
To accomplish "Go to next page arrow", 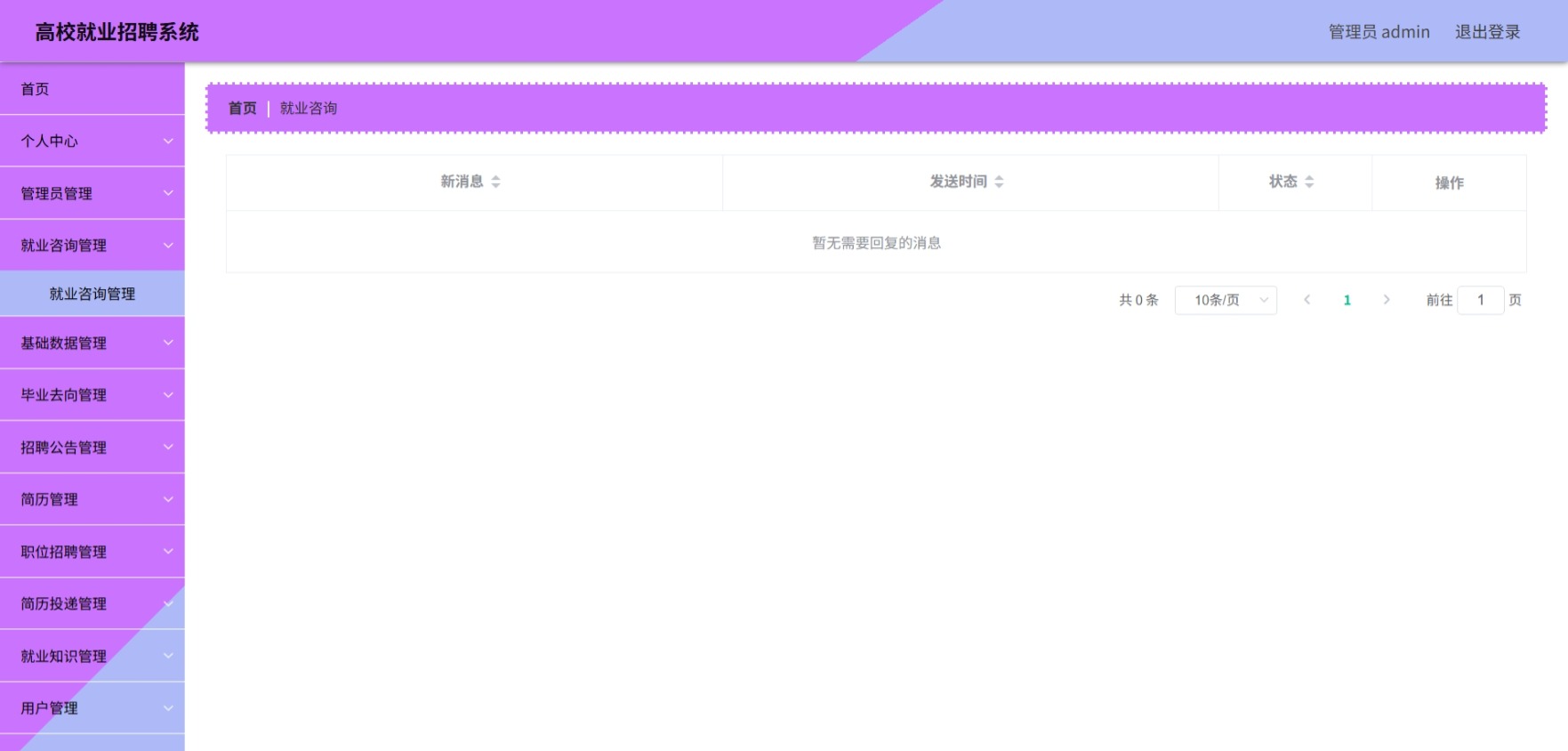I will pos(1387,300).
